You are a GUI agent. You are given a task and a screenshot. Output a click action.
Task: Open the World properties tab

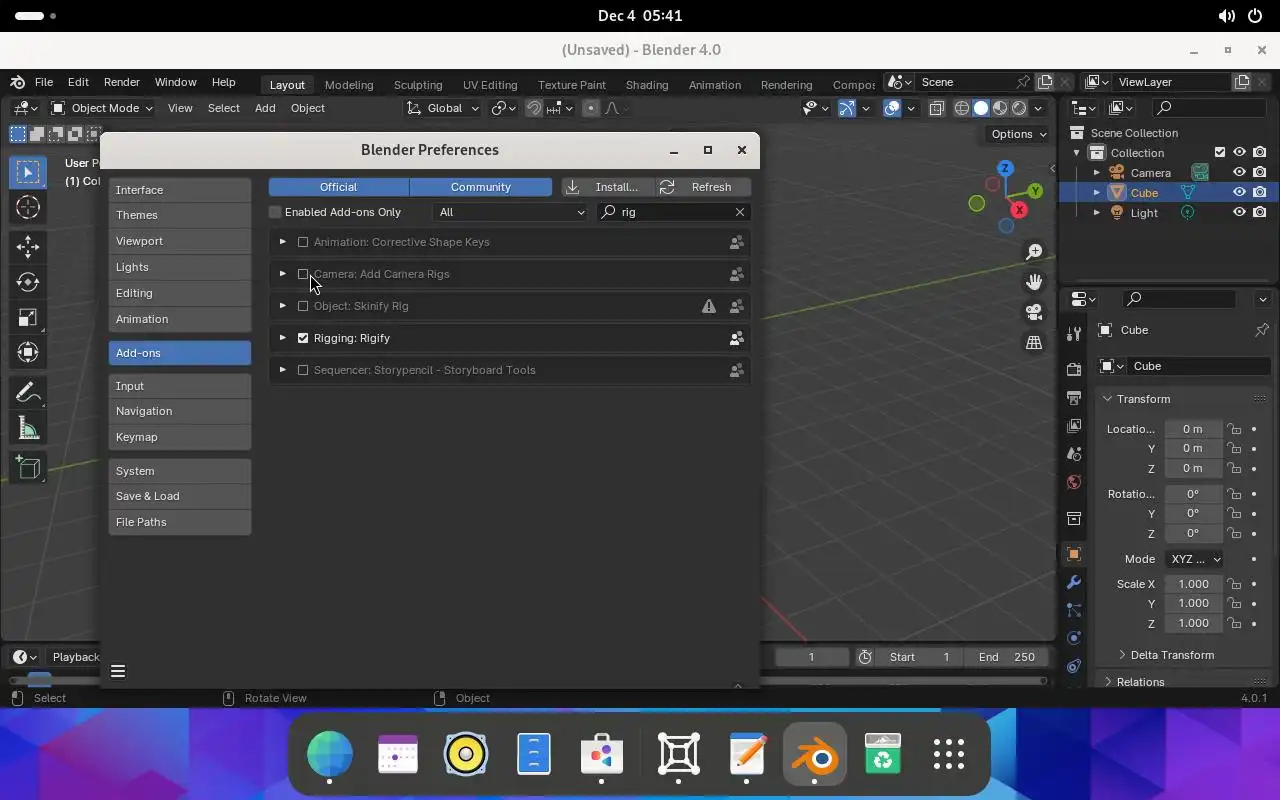point(1074,482)
